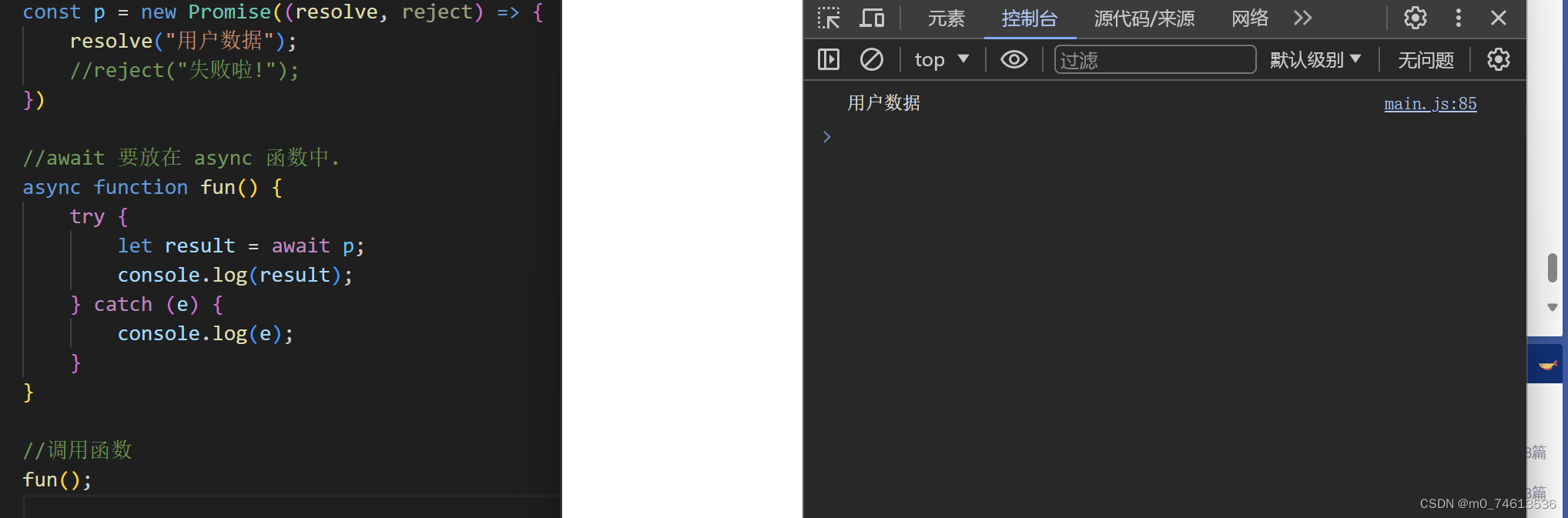Switch to the 源代码/来源 tab
The height and width of the screenshot is (518, 1568).
pyautogui.click(x=1144, y=18)
